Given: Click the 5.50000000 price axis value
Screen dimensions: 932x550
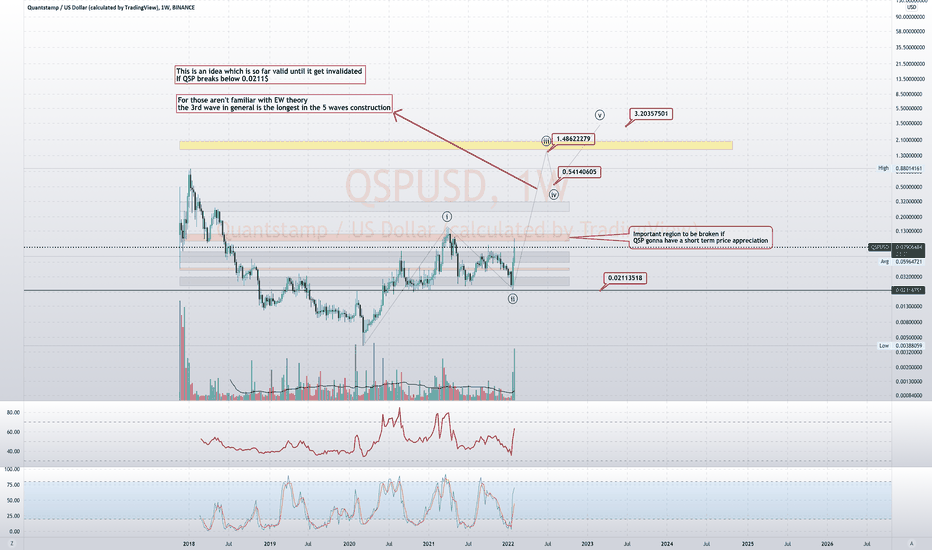Looking at the screenshot, I should tap(910, 108).
